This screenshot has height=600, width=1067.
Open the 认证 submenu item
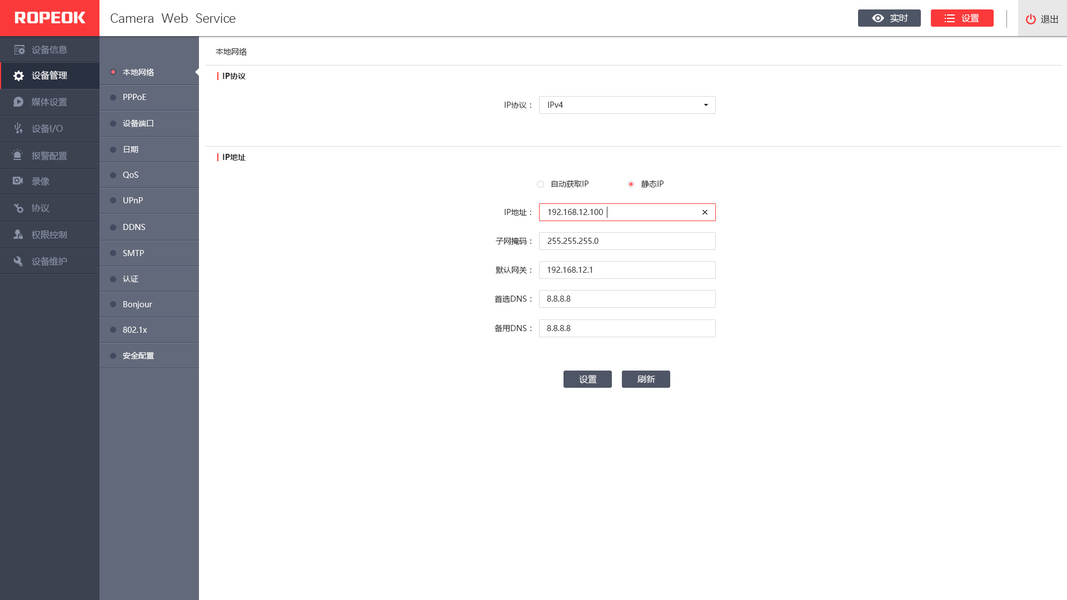[149, 278]
